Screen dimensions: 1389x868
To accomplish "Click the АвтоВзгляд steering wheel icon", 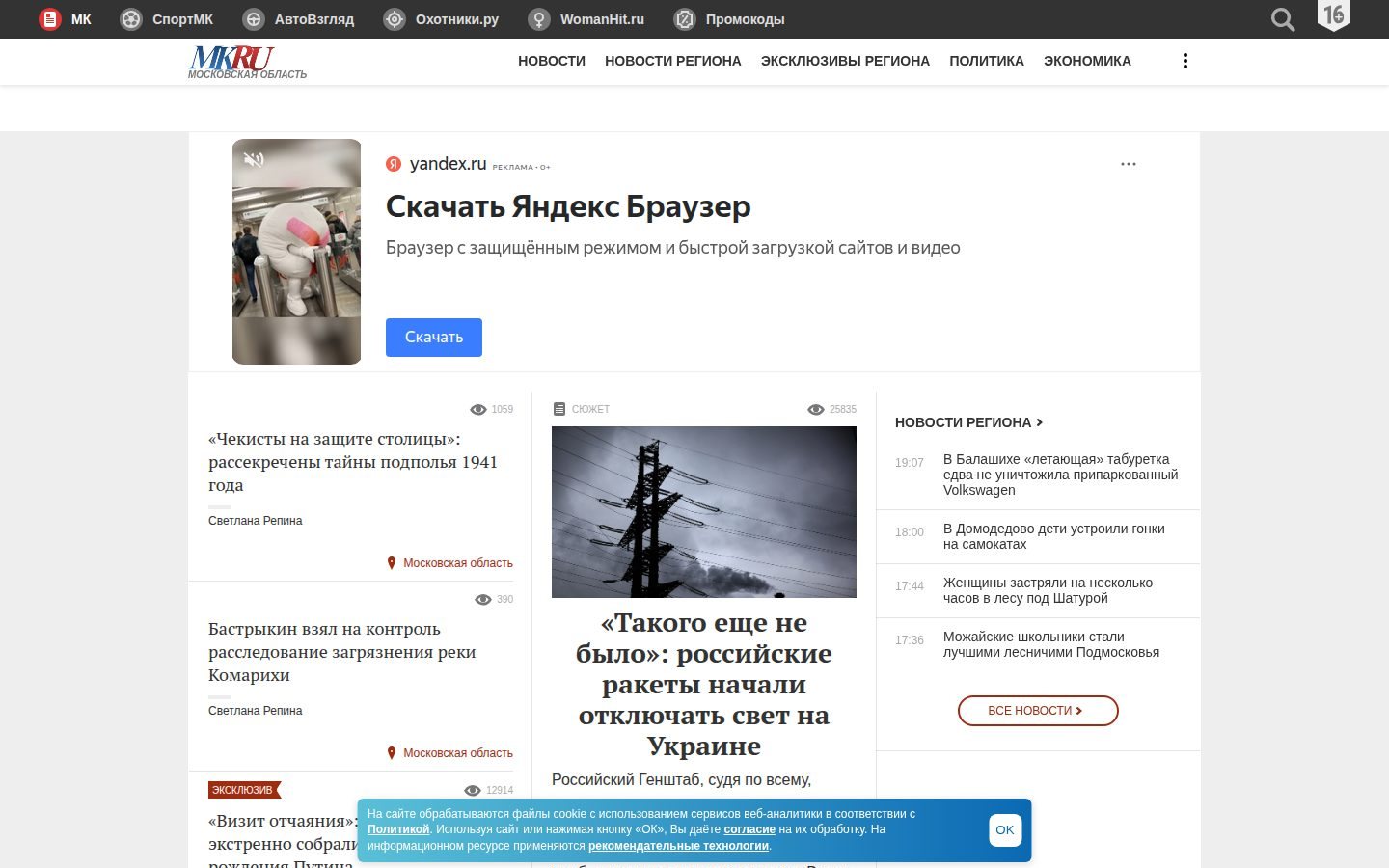I will [254, 19].
